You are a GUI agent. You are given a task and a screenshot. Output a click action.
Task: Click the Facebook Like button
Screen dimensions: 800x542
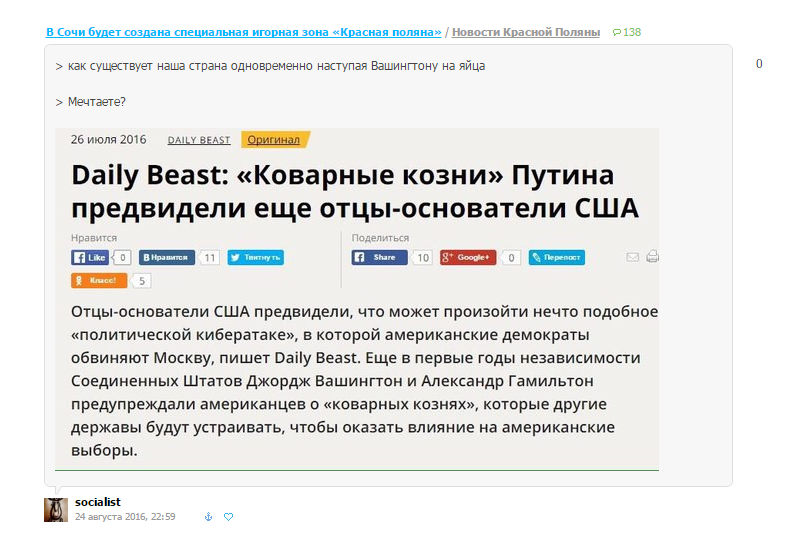89,257
